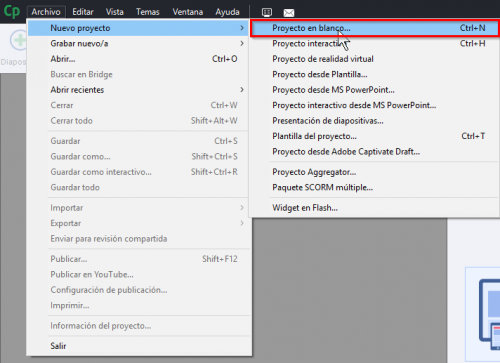This screenshot has height=363, width=500.
Task: Choose Proyecto interactivo desde MS PowerPoint...
Action: coord(374,105)
